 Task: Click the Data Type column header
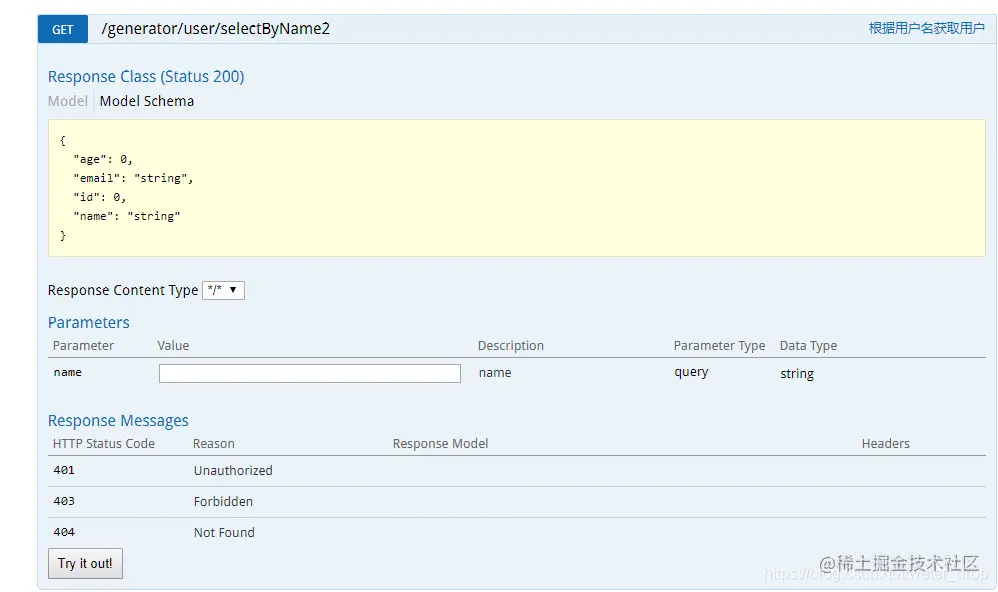click(808, 346)
